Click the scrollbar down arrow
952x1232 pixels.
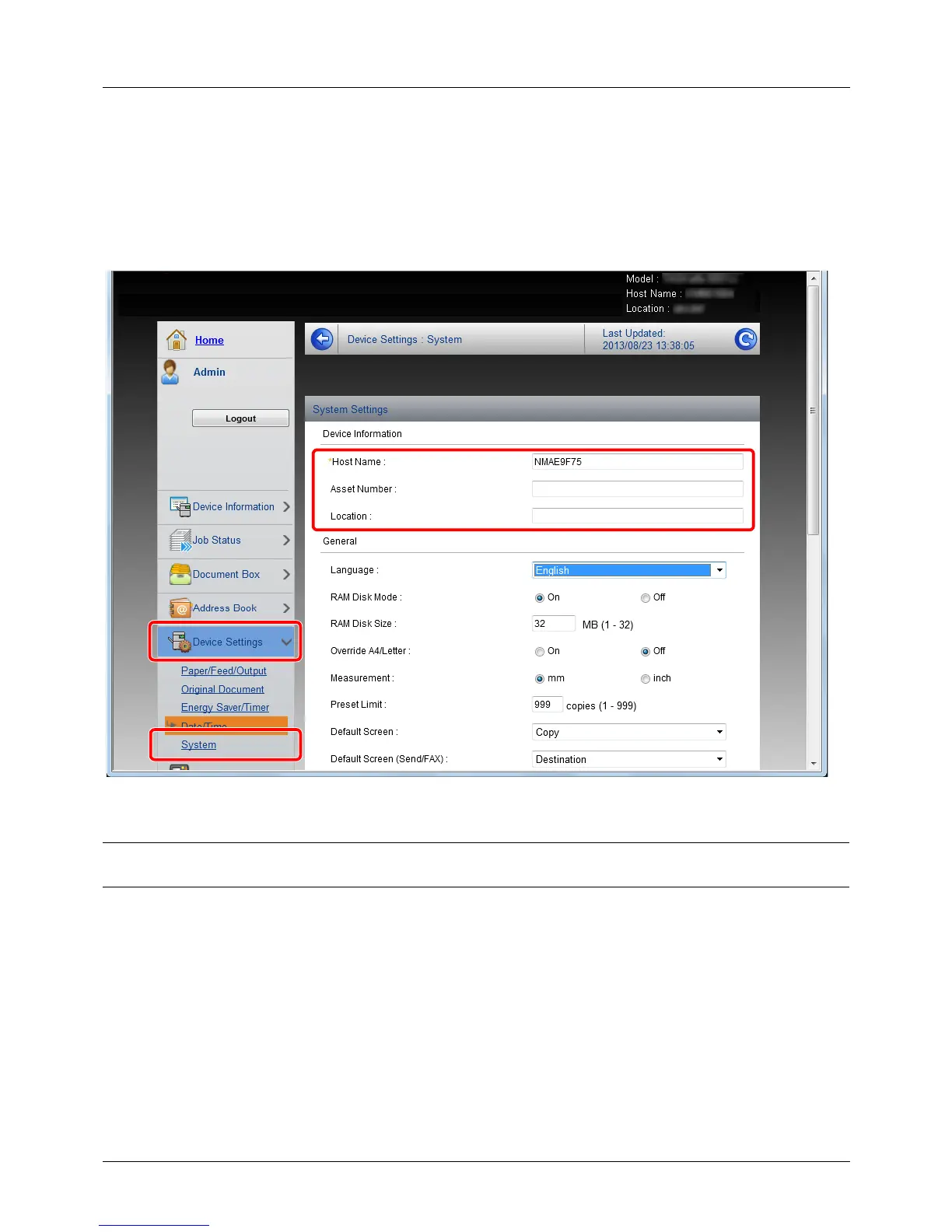(814, 764)
